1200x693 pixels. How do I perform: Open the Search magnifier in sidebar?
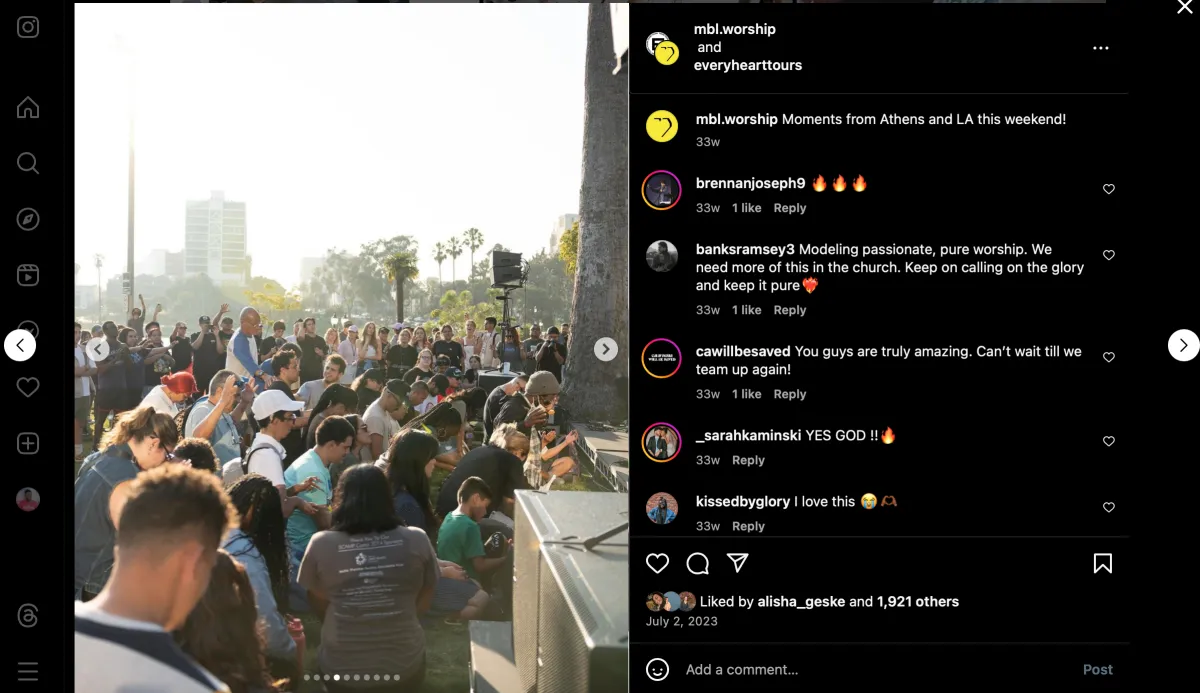click(x=28, y=163)
